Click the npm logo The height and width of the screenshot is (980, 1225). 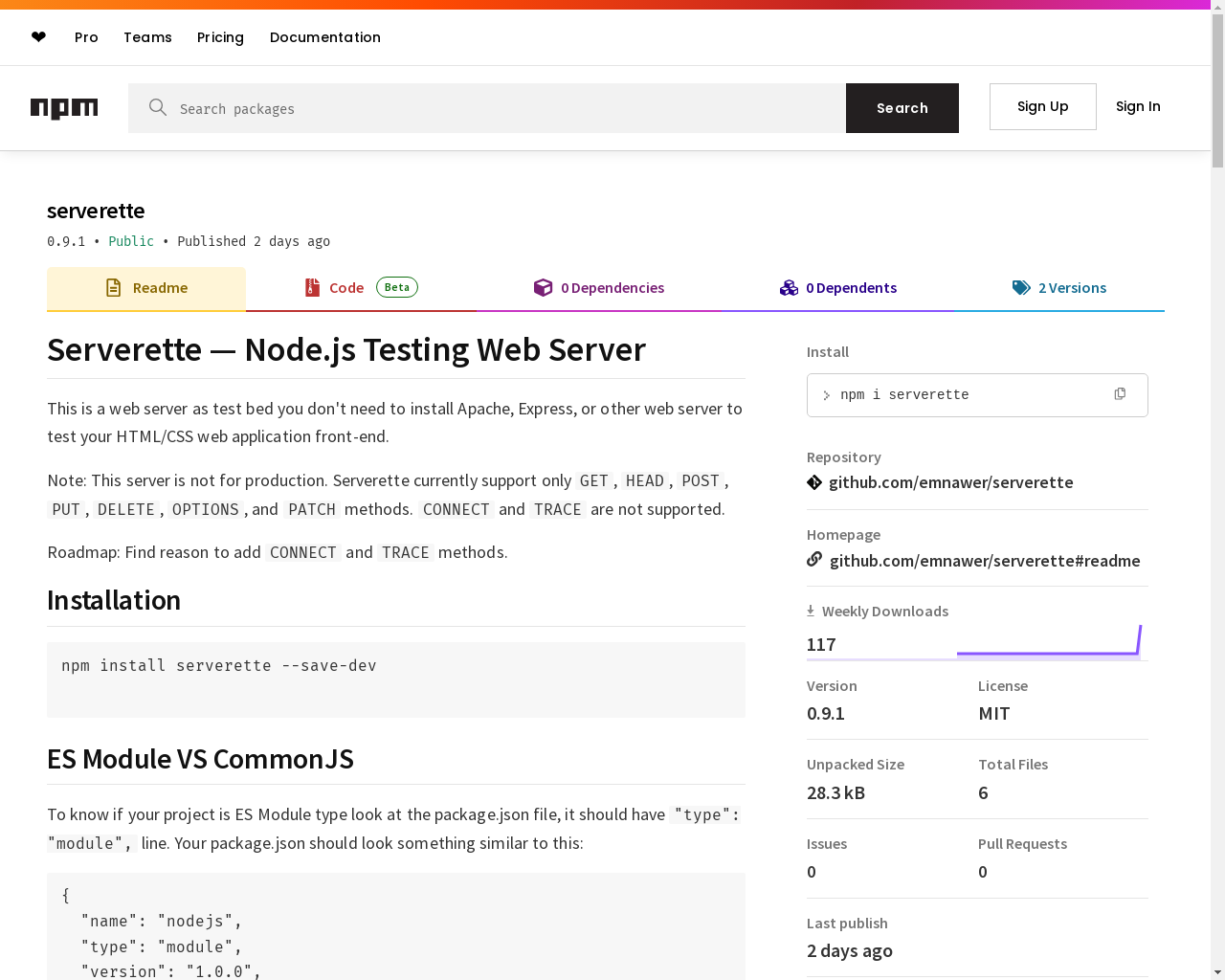pos(64,108)
